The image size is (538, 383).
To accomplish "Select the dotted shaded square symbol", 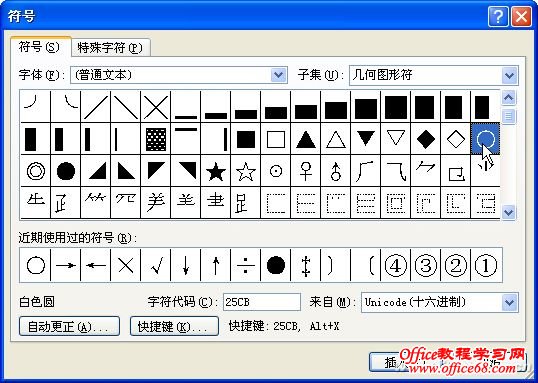I will coord(156,139).
